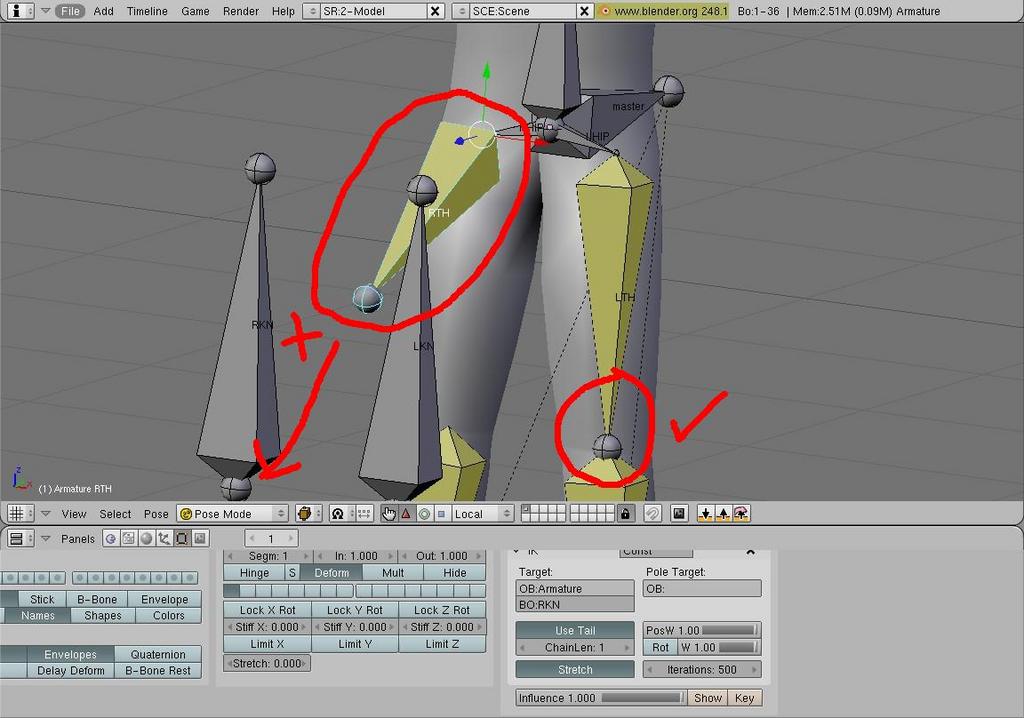Open the Info window type selector icon

coord(20,10)
